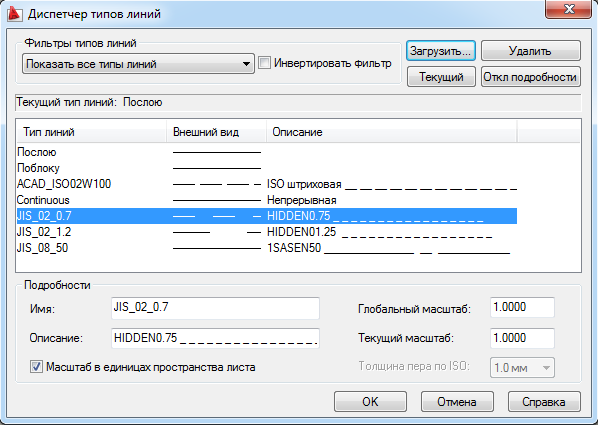Click the Текущий button
Screen dimensions: 598x425
(x=441, y=77)
